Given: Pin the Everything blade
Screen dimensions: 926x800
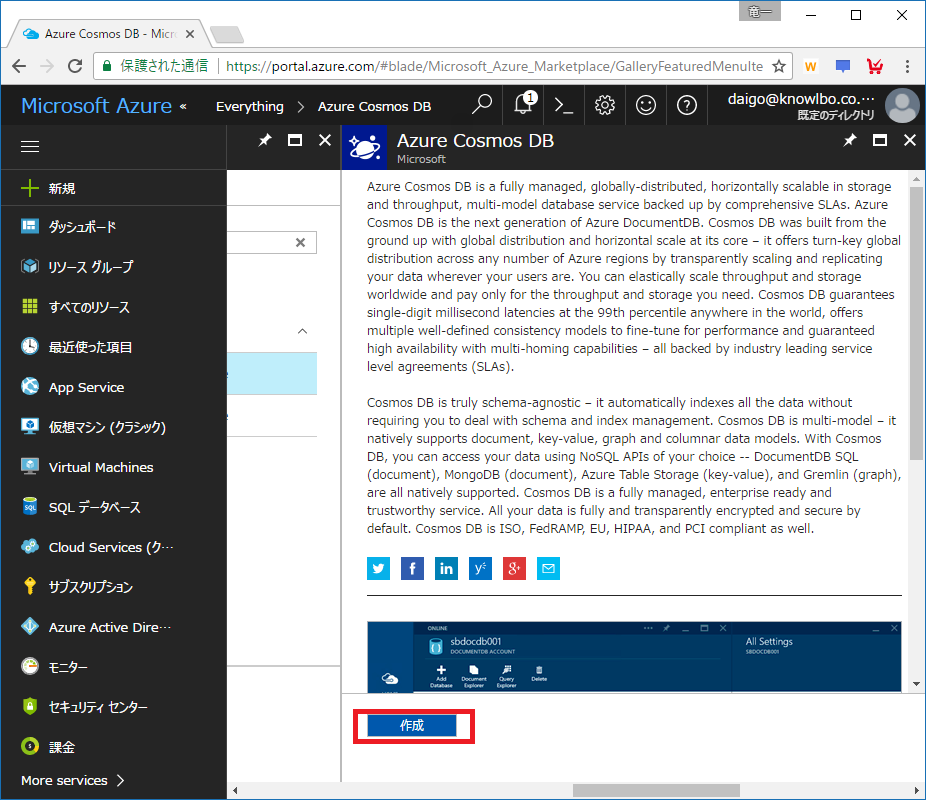Looking at the screenshot, I should 265,140.
